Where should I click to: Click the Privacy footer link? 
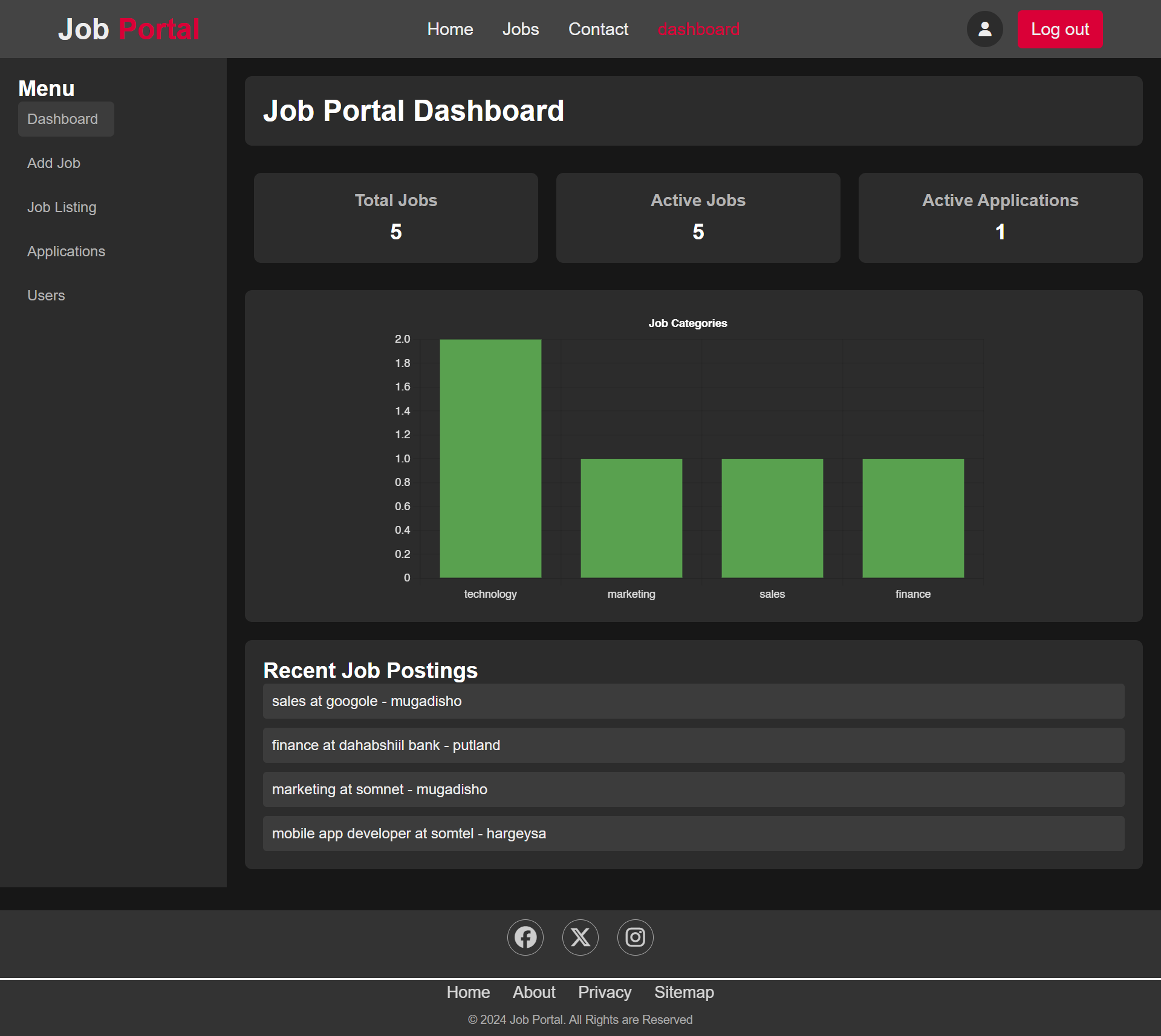605,992
